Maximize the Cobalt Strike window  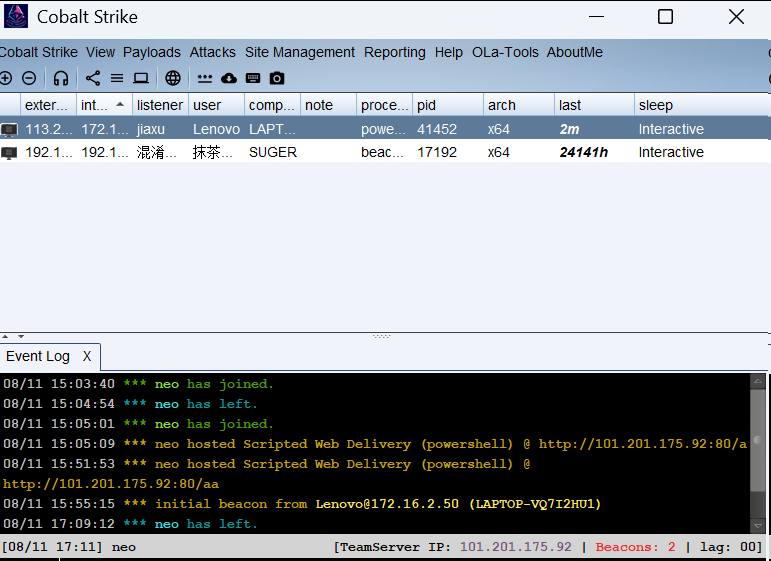(665, 17)
